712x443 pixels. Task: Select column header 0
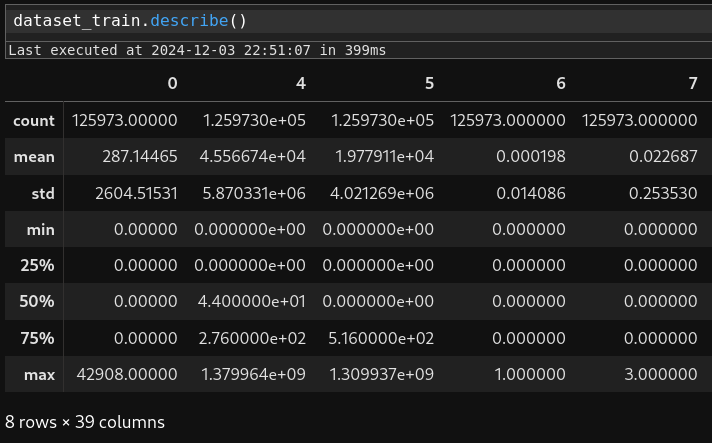pos(172,83)
